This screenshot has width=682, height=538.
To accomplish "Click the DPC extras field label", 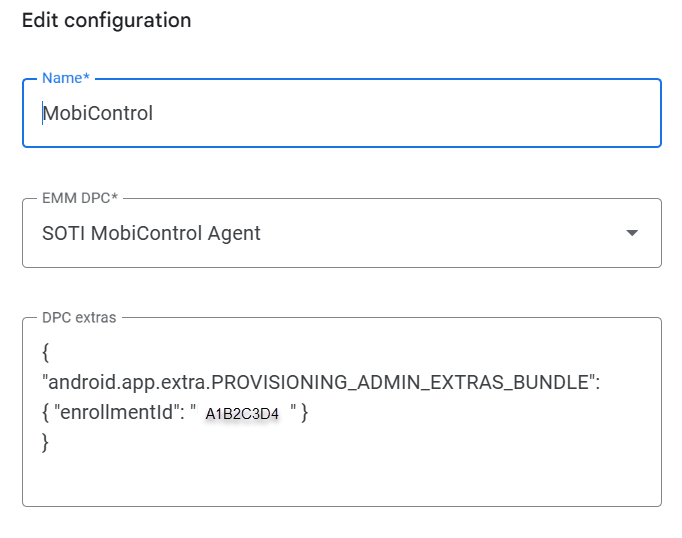I will [79, 318].
